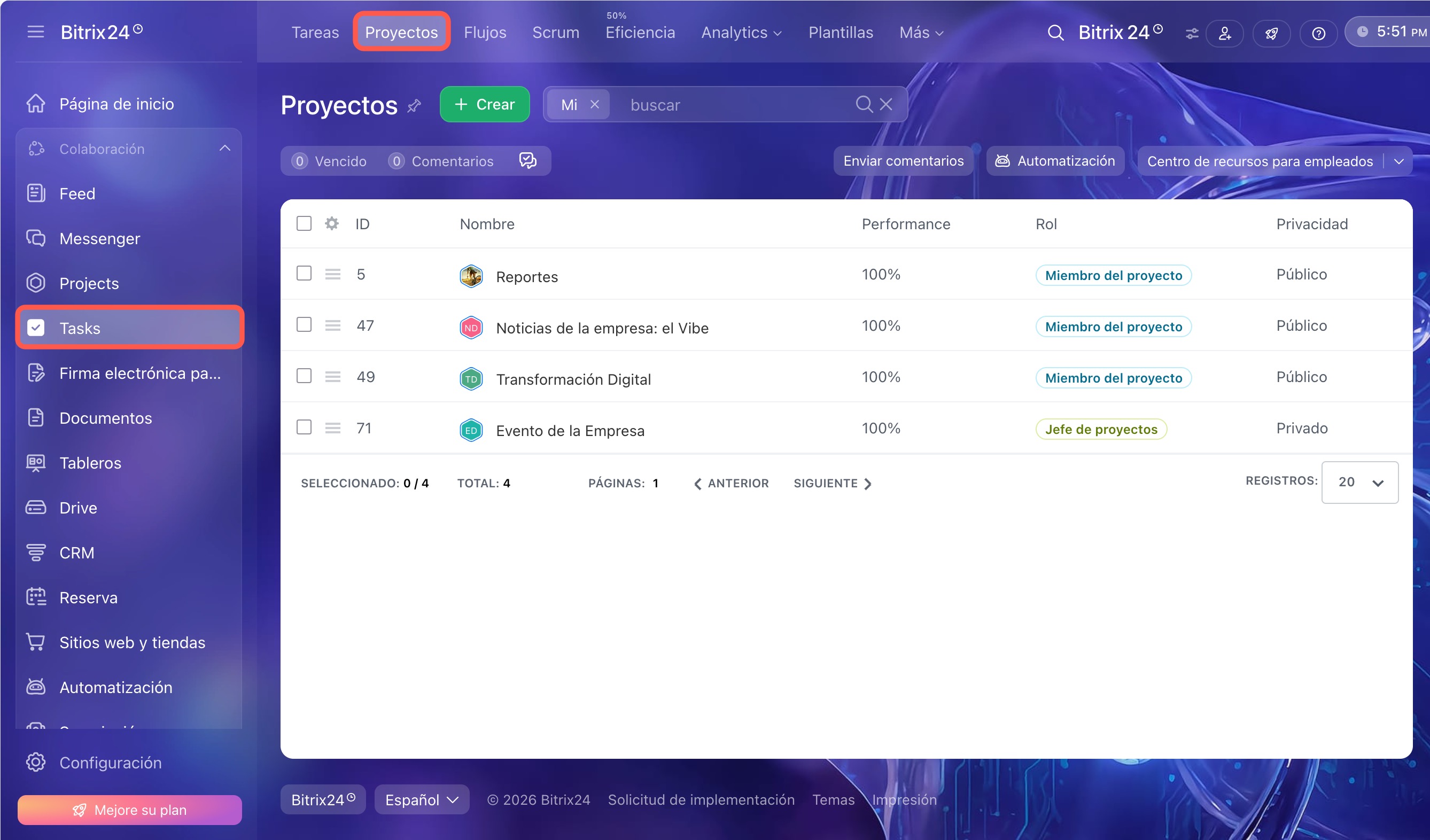Viewport: 1430px width, 840px height.
Task: Open table column settings gear
Action: tap(332, 223)
